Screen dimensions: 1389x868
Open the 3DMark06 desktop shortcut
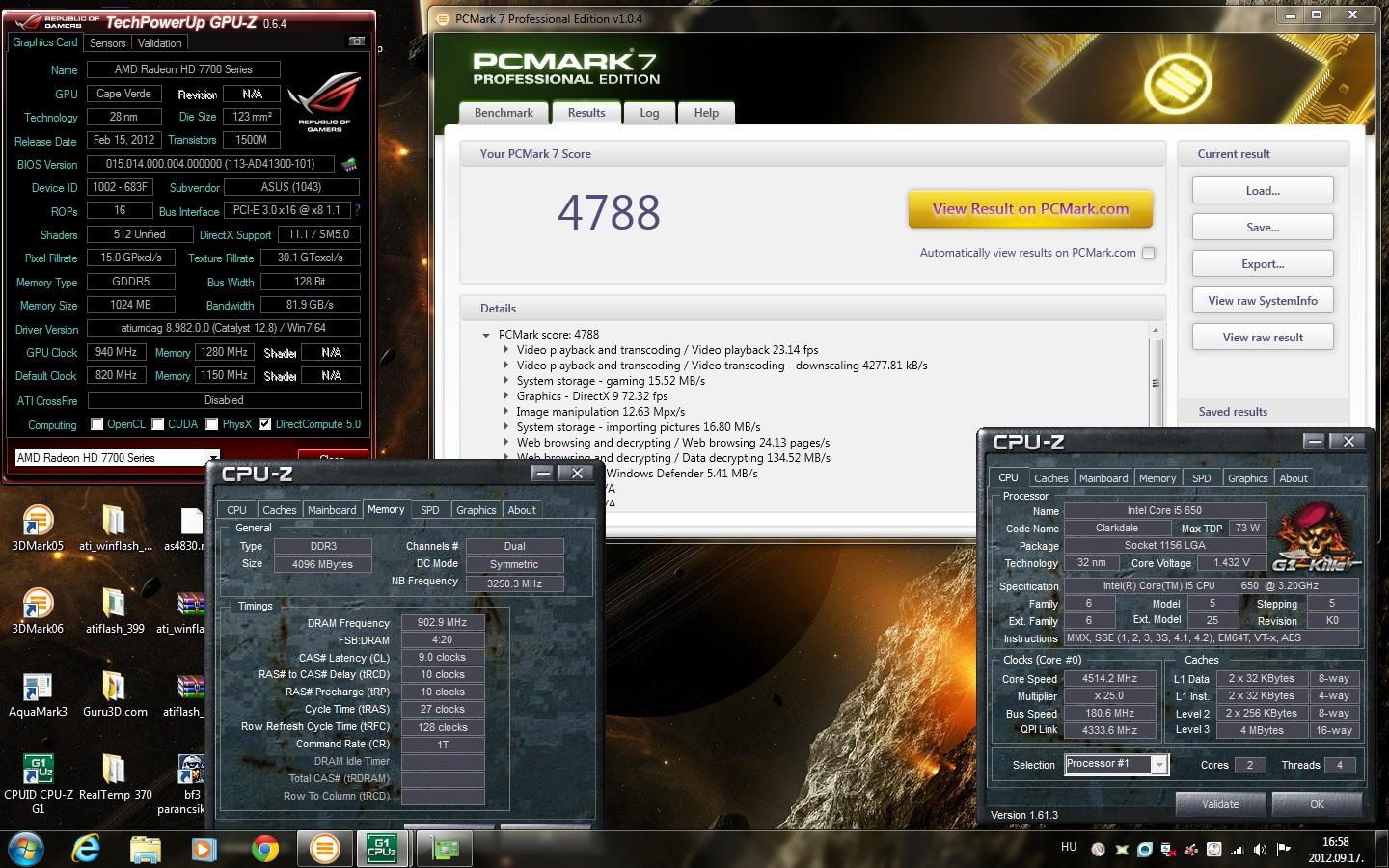coord(38,611)
